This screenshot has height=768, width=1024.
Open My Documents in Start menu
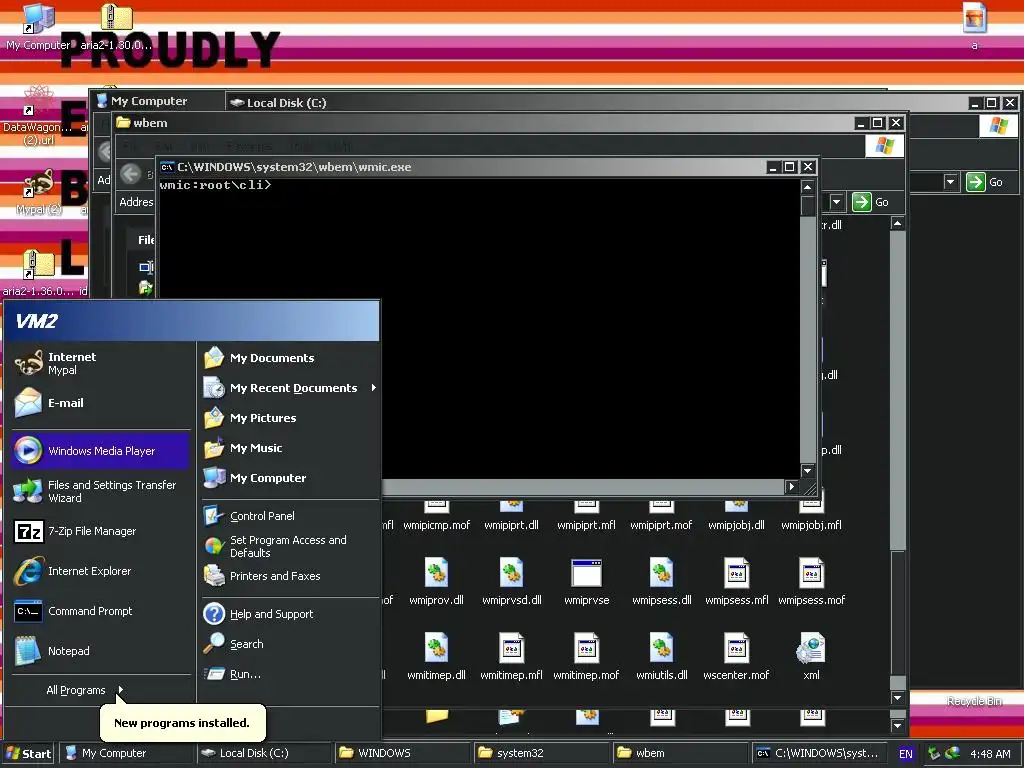click(x=290, y=358)
